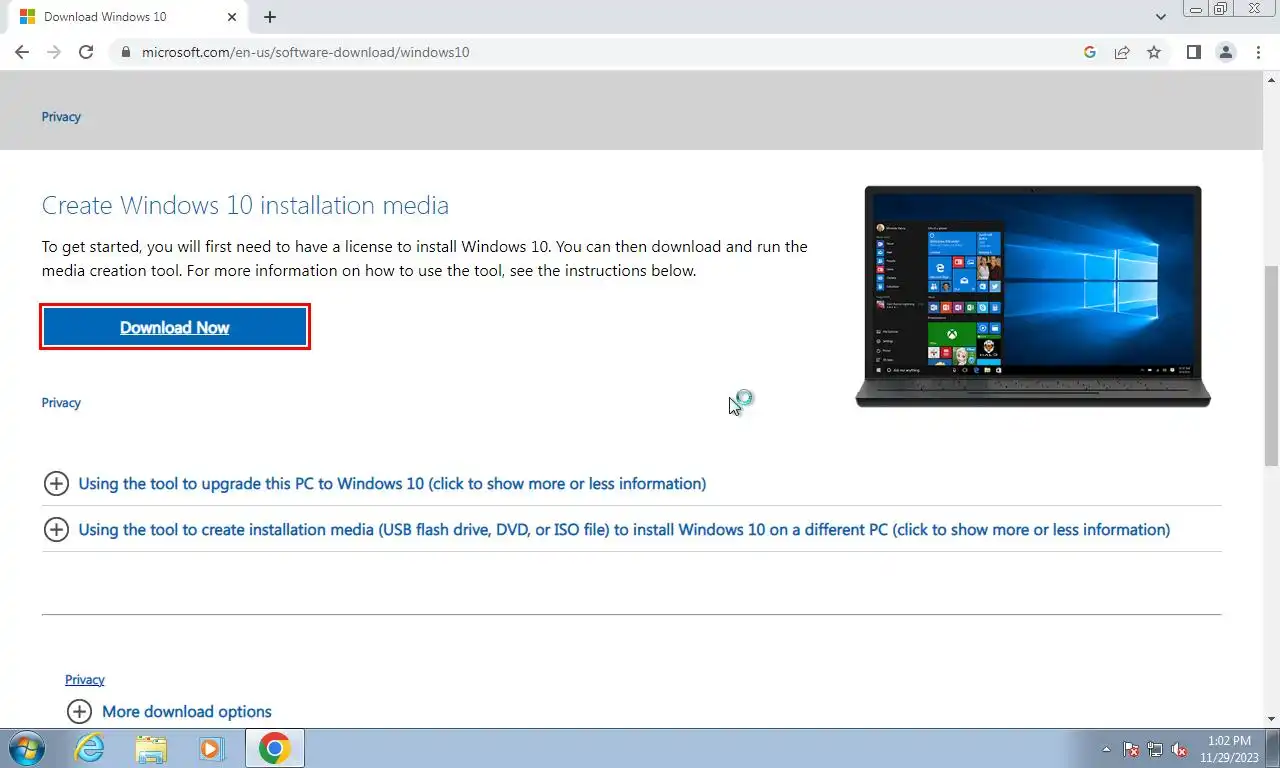Click 'Create Windows 10 installation media' heading
1280x768 pixels.
coord(245,205)
